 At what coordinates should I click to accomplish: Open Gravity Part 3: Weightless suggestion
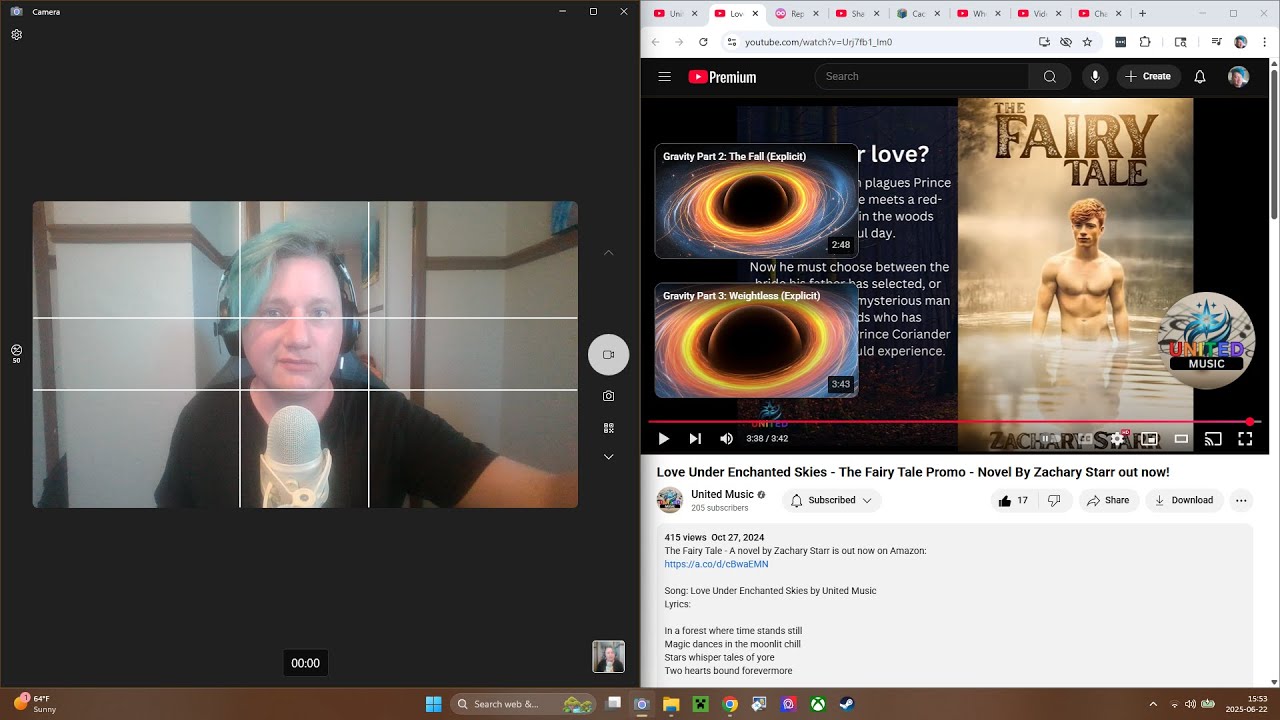tap(756, 340)
